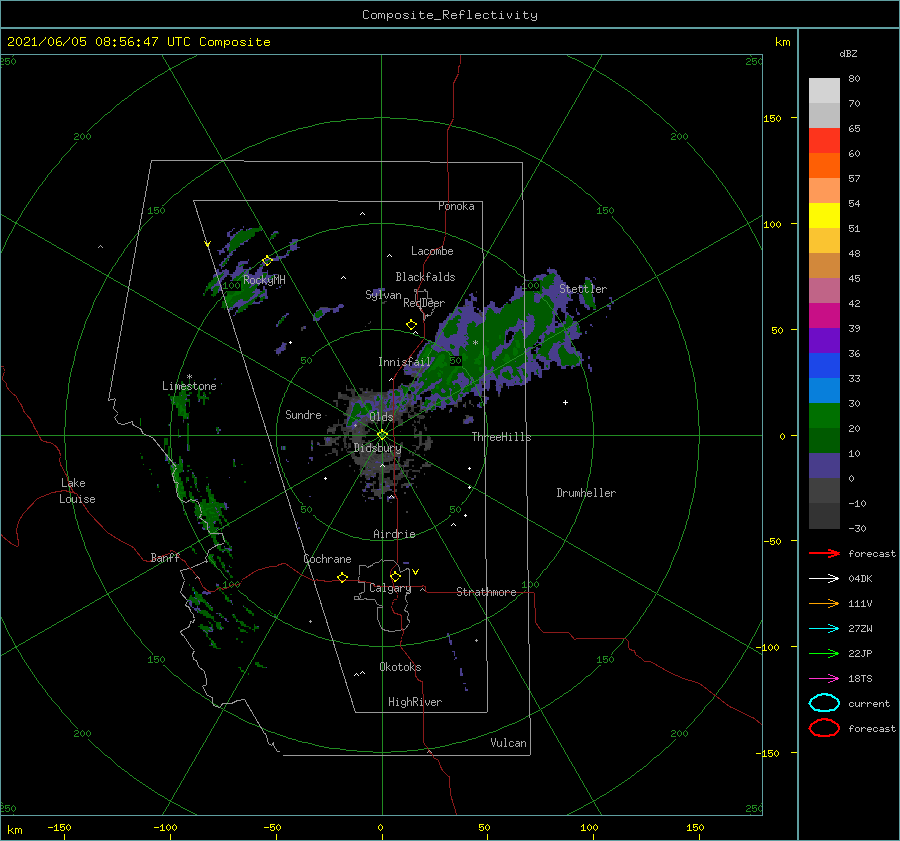This screenshot has height=841, width=900.
Task: Select the cyan current ellipse icon
Action: pyautogui.click(x=824, y=703)
